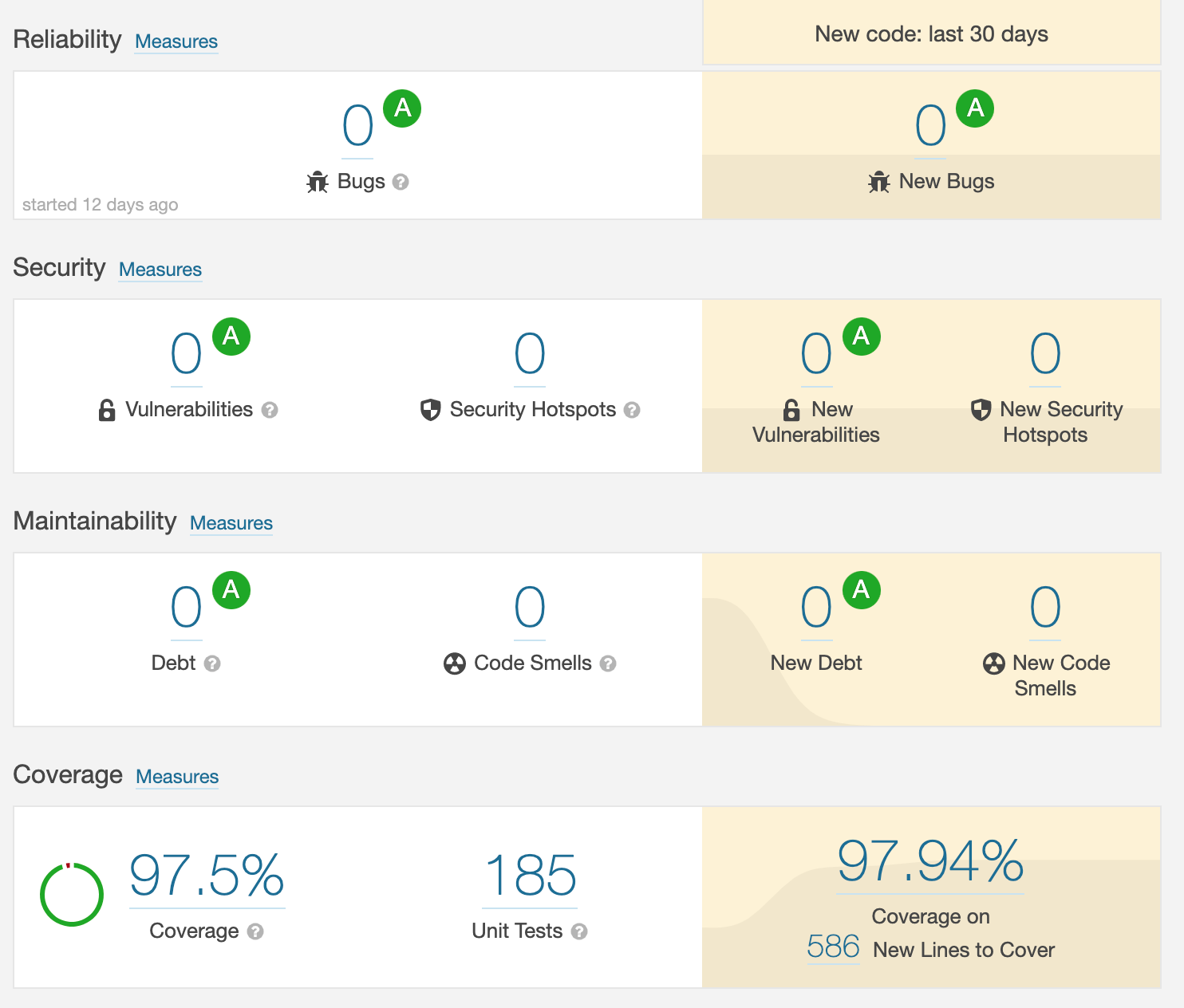Open the 97.5% coverage value
Image resolution: width=1184 pixels, height=1008 pixels.
[207, 876]
